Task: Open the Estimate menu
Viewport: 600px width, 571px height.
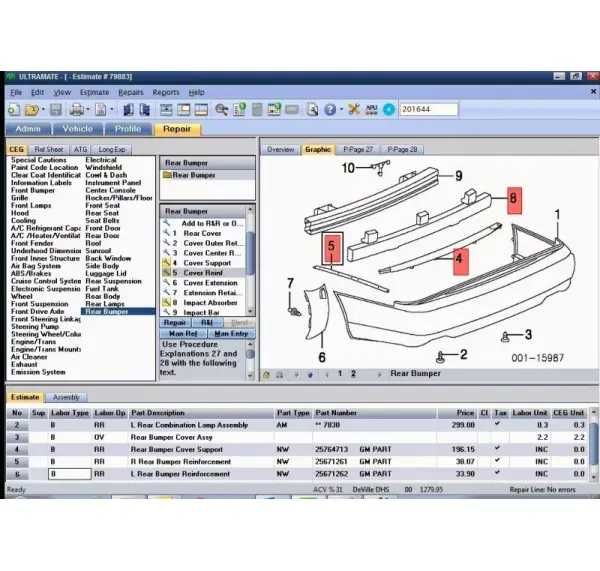Action: coord(95,92)
